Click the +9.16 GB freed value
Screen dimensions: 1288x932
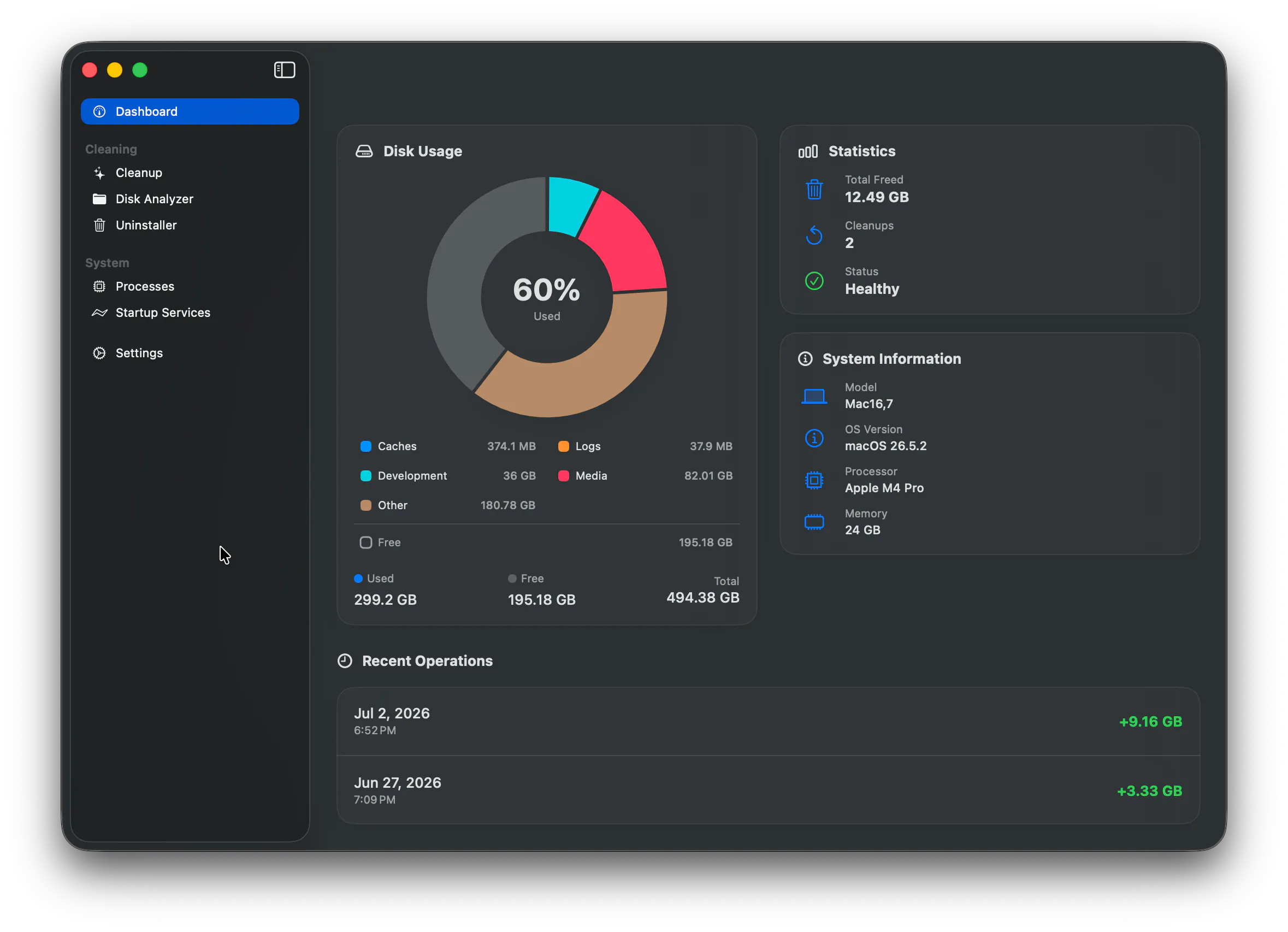(1150, 721)
